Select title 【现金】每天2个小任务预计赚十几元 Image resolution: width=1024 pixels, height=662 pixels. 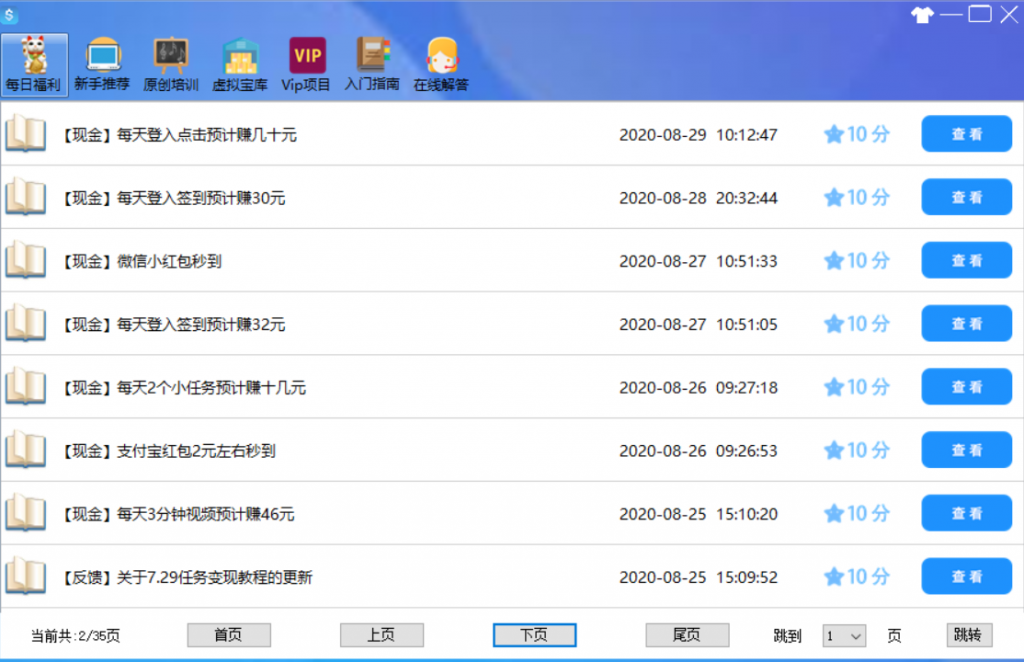coord(184,388)
